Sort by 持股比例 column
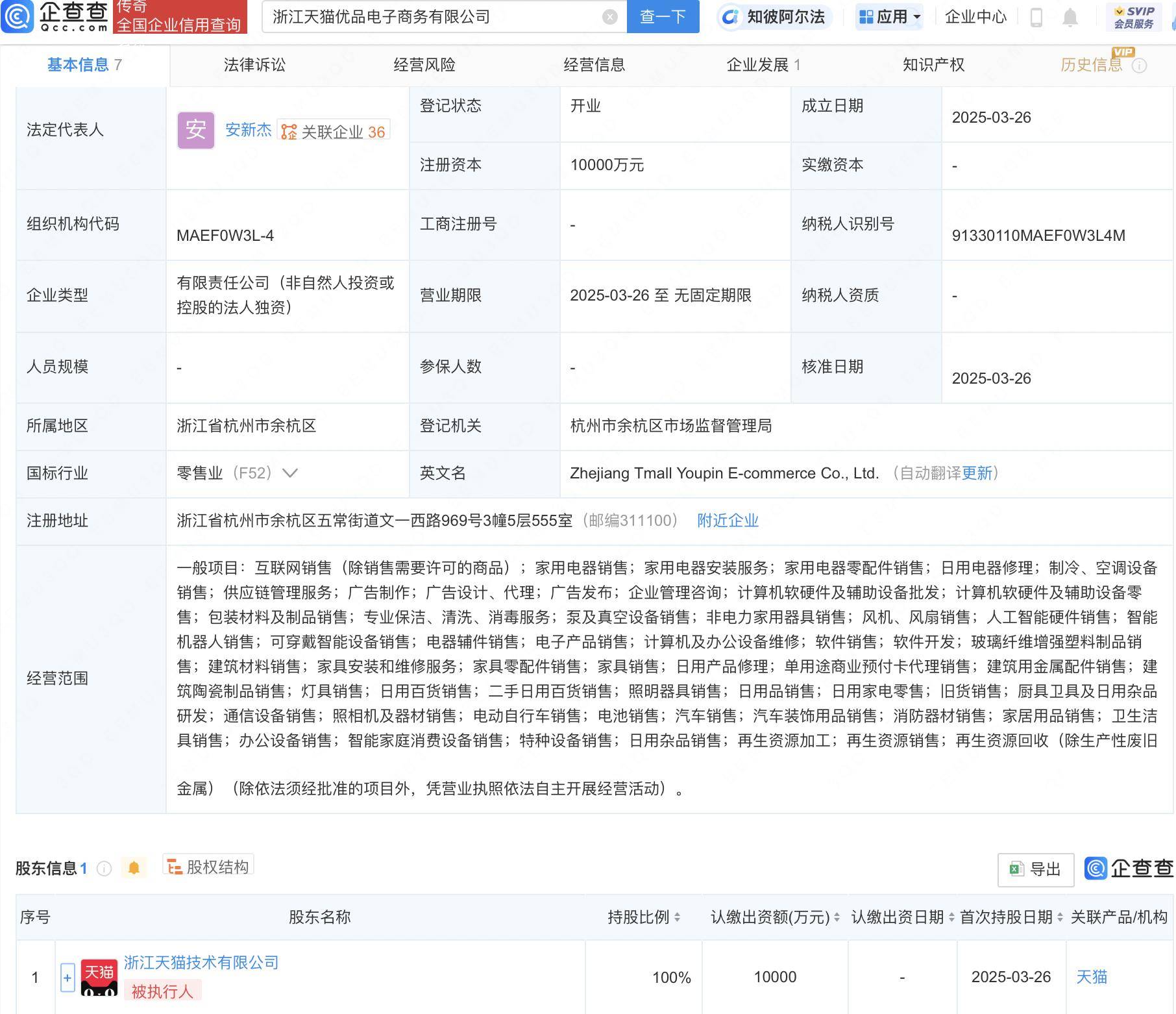The image size is (1176, 1014). (x=677, y=917)
